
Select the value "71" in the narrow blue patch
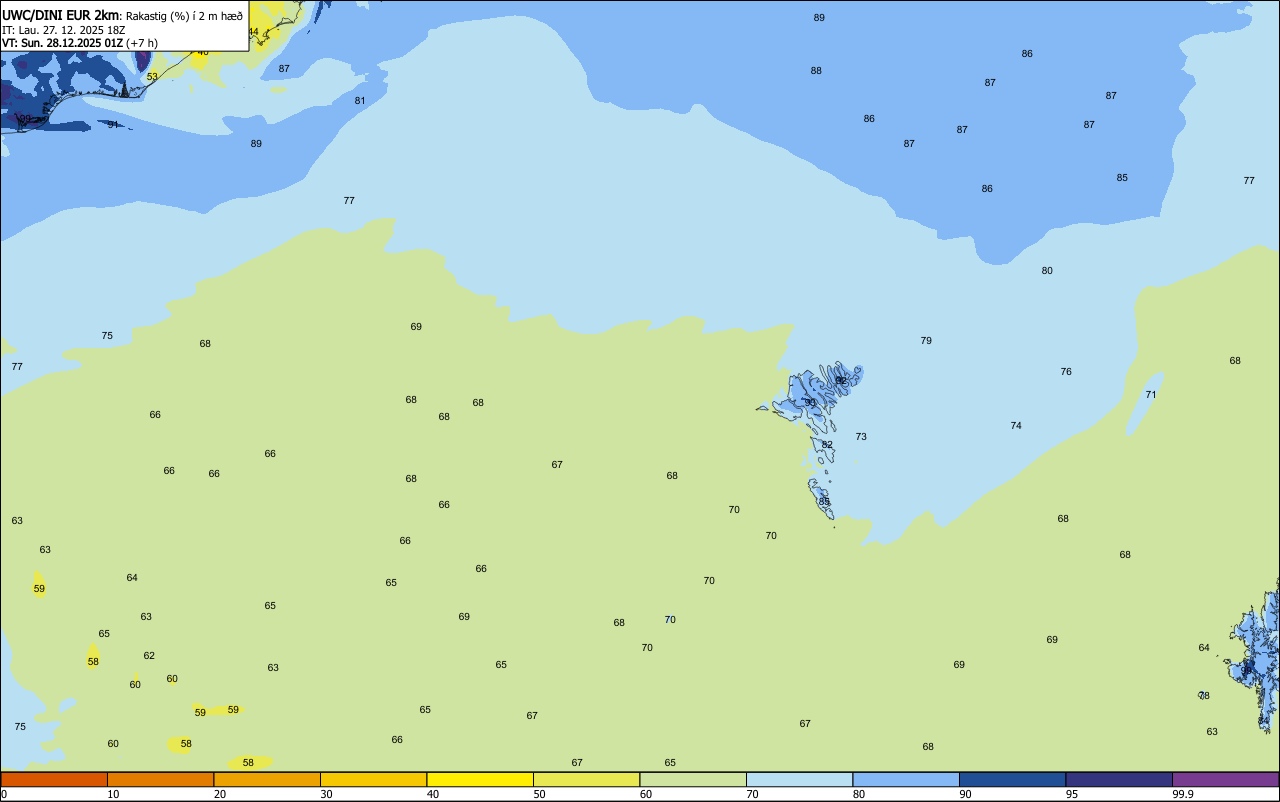tap(1151, 395)
